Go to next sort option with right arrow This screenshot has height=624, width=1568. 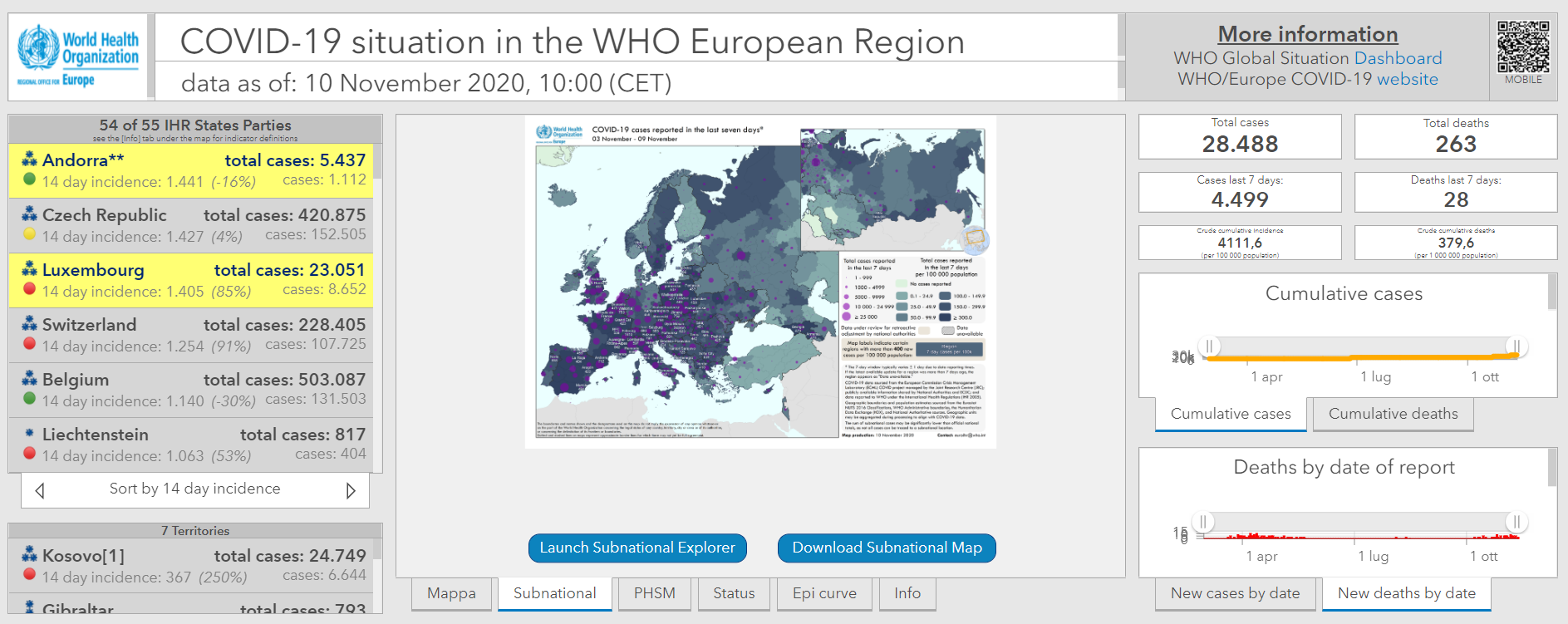click(351, 490)
